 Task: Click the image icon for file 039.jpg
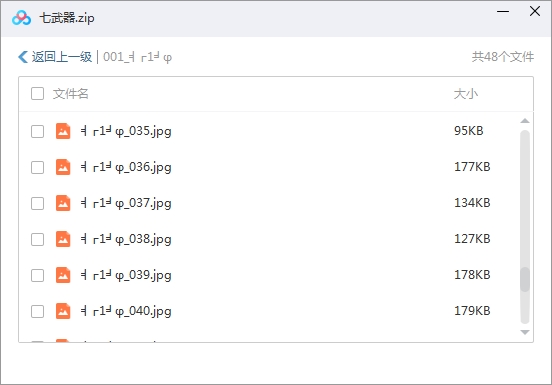point(63,275)
